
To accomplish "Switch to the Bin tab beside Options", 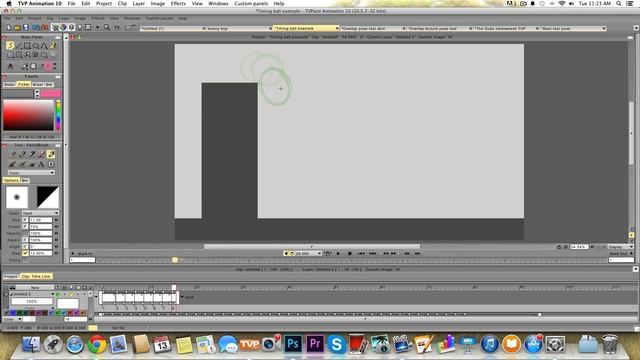I will pos(24,180).
